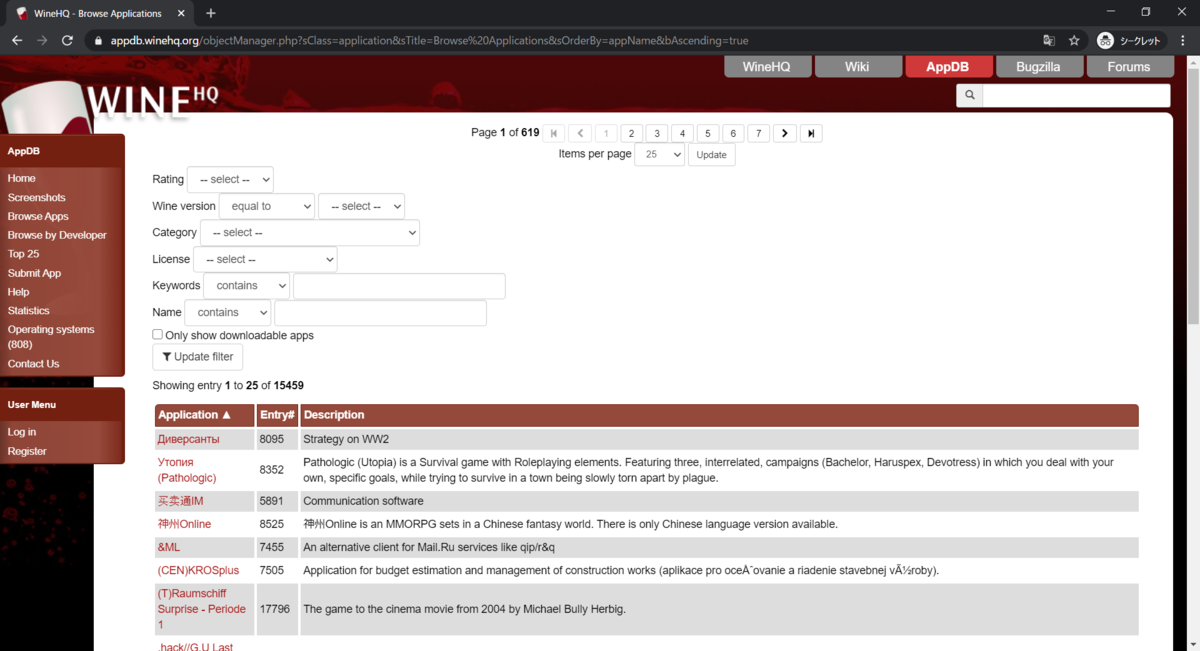
Task: Open Submit App sidebar link
Action: coord(35,273)
